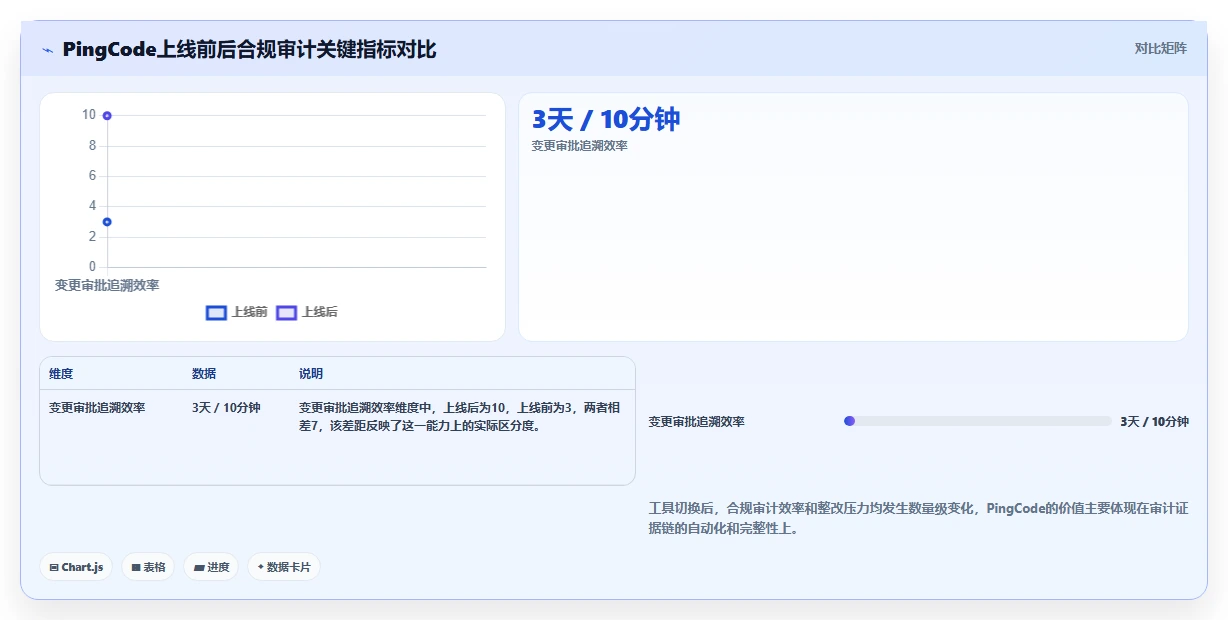Click the 变更审批追溯效率 cell in table
The width and height of the screenshot is (1228, 620).
(x=97, y=408)
